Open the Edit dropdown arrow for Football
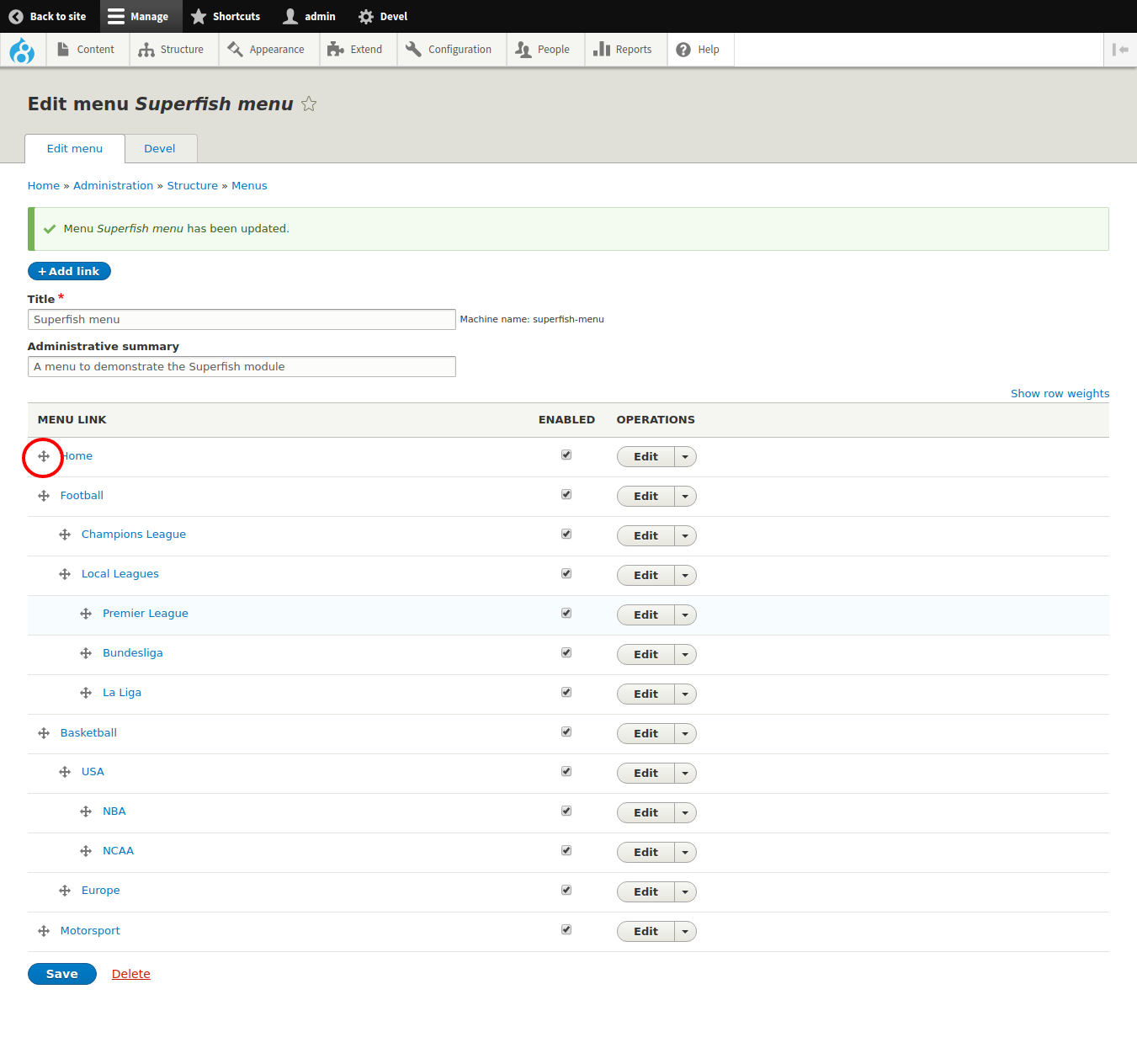This screenshot has height=1064, width=1137. tap(685, 496)
